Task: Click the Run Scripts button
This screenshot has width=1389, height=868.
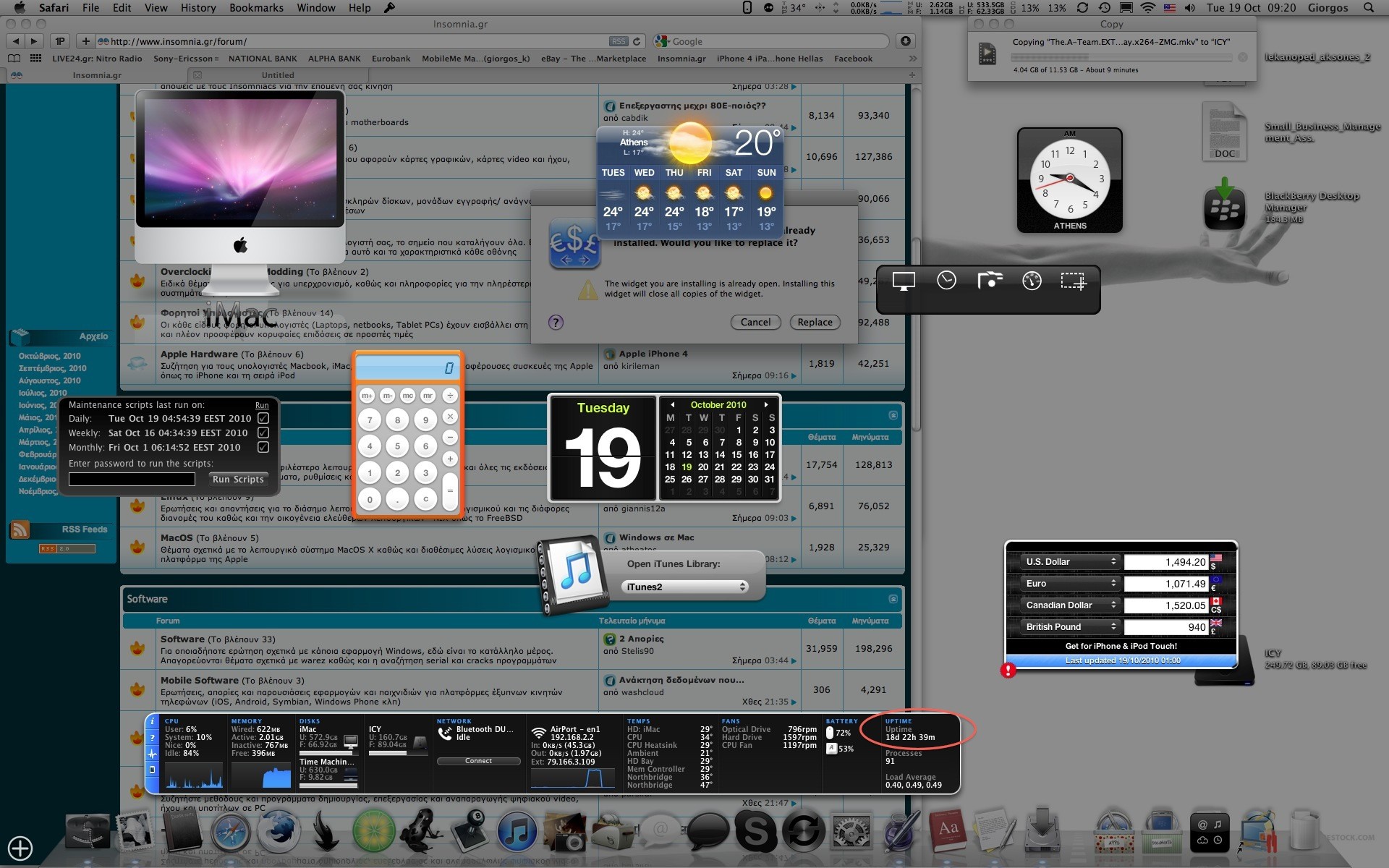Action: pyautogui.click(x=238, y=480)
